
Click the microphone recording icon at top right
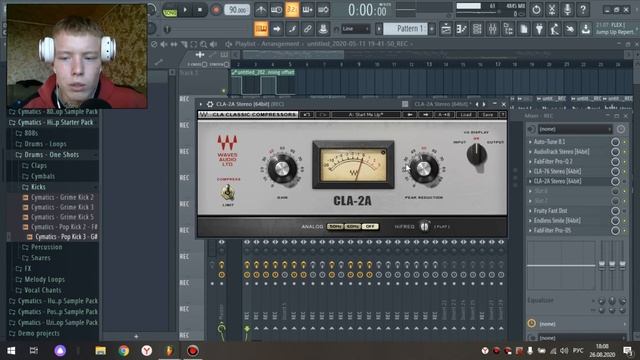tap(567, 9)
